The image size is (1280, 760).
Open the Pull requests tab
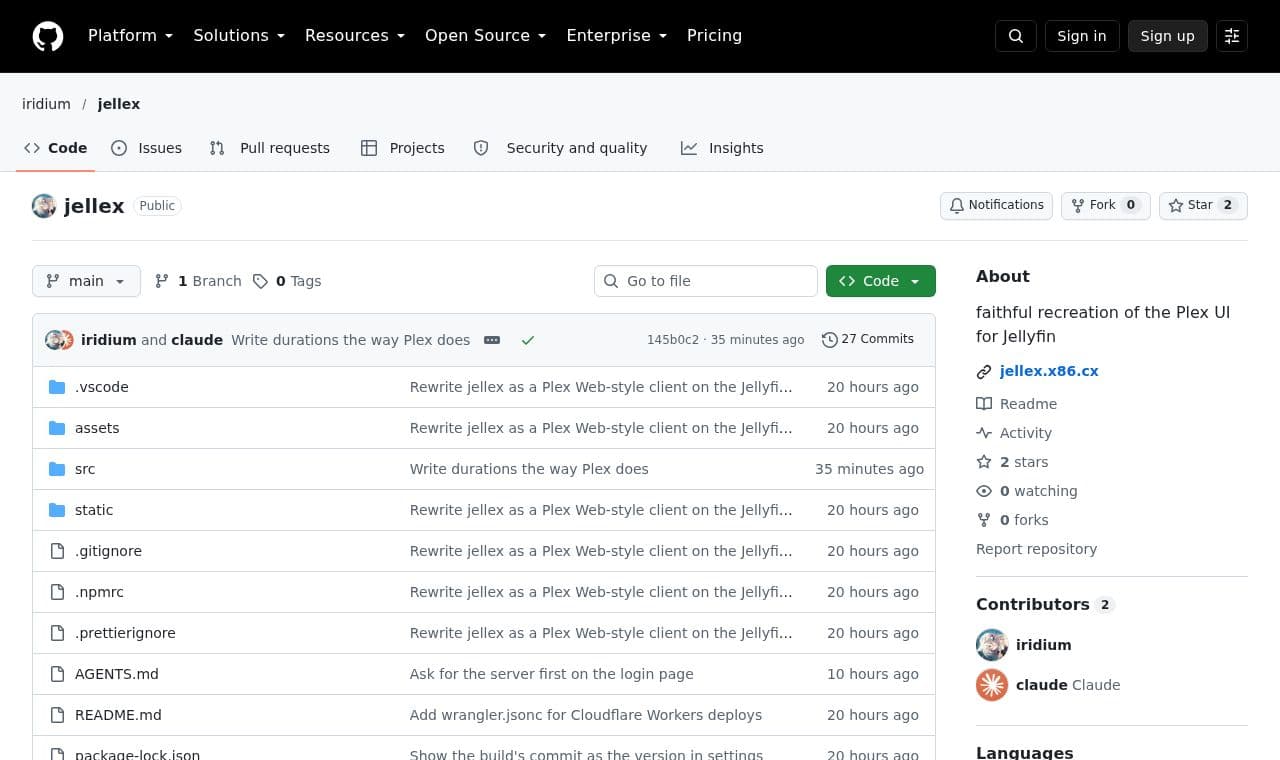270,148
